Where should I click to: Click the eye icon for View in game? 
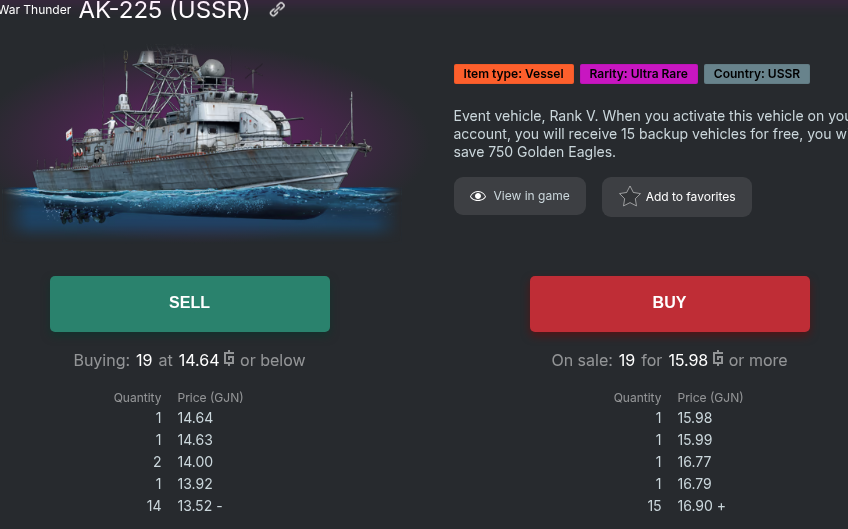point(478,196)
